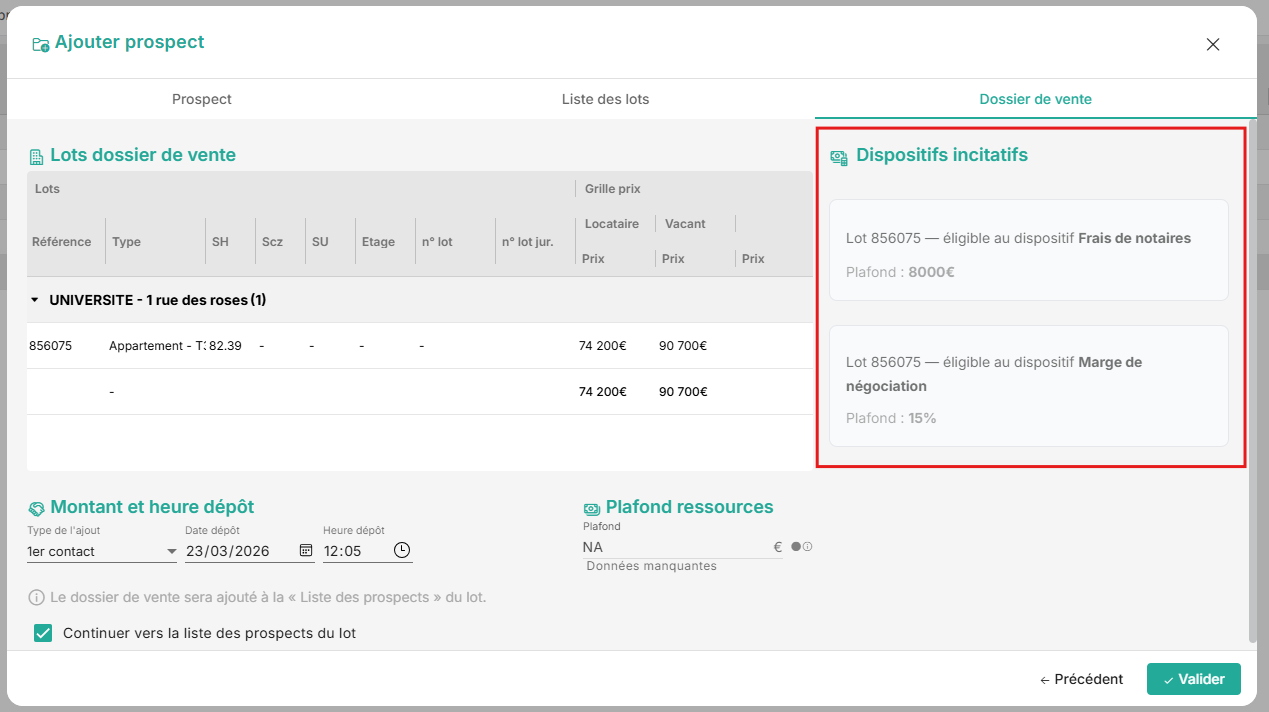
Task: Uncheck Continuer vers la liste des prospects
Action: tap(43, 633)
